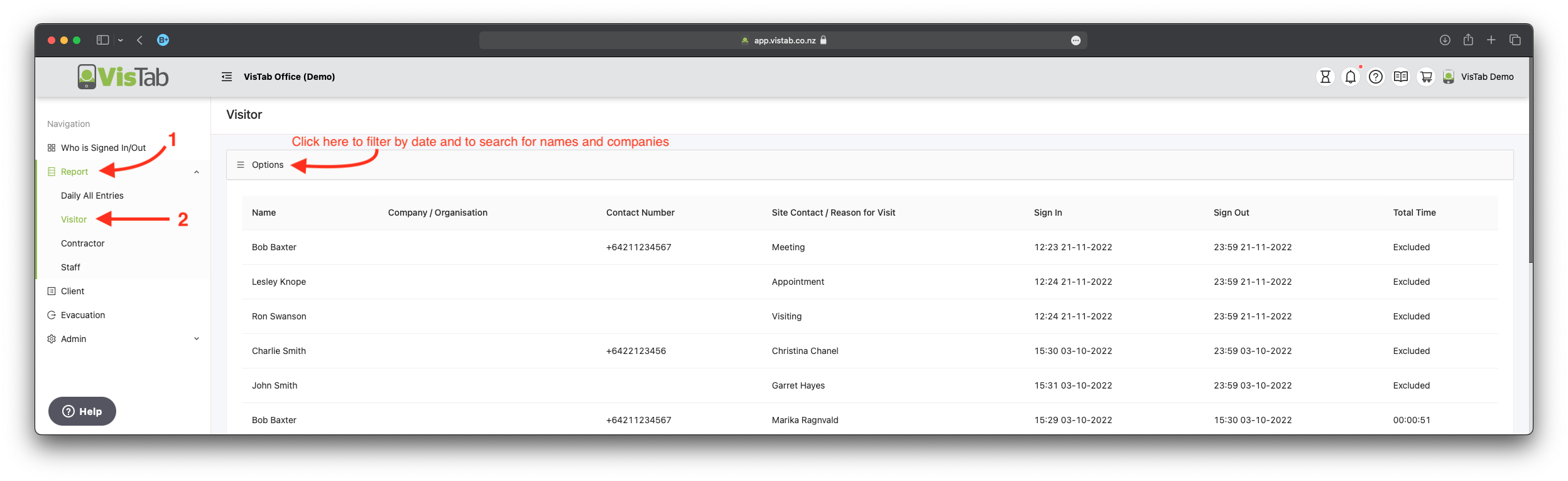Screen dimensions: 1568x481
Task: Open the Evacuation page
Action: pyautogui.click(x=83, y=315)
